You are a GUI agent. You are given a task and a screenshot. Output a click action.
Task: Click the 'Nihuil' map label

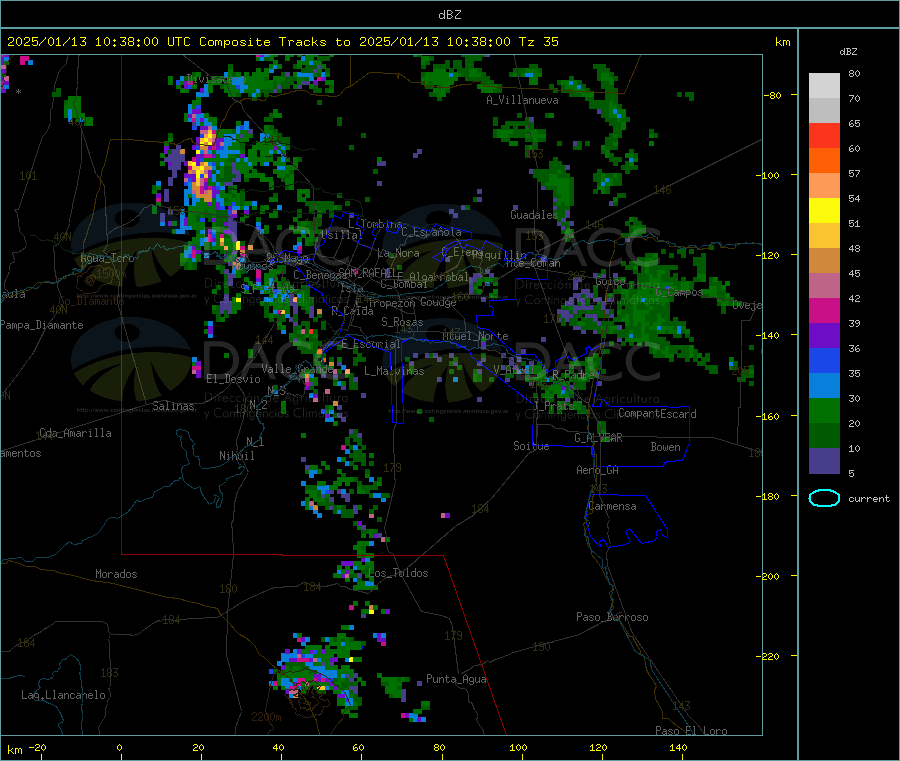click(x=236, y=456)
